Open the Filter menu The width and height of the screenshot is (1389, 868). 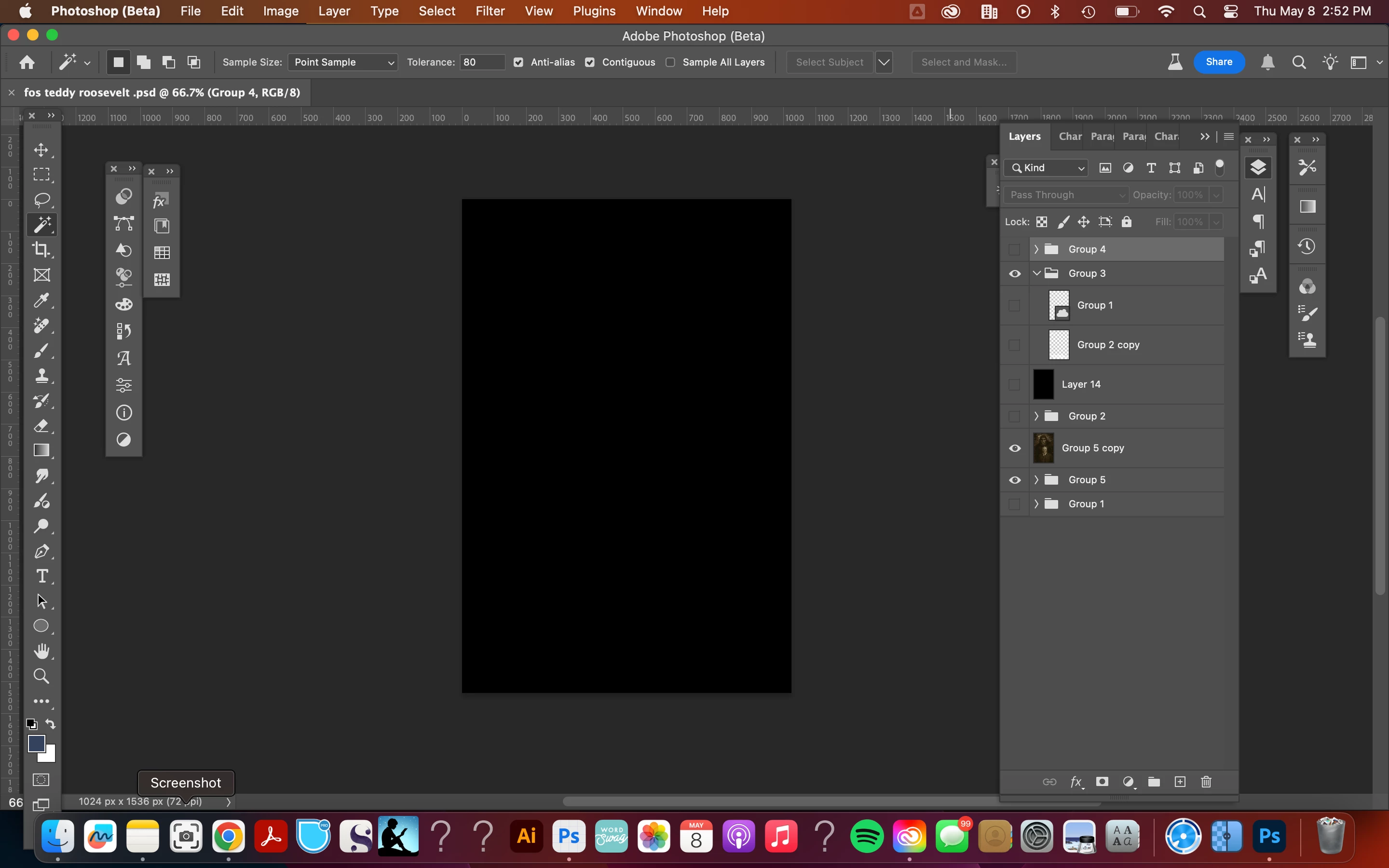pos(490,11)
